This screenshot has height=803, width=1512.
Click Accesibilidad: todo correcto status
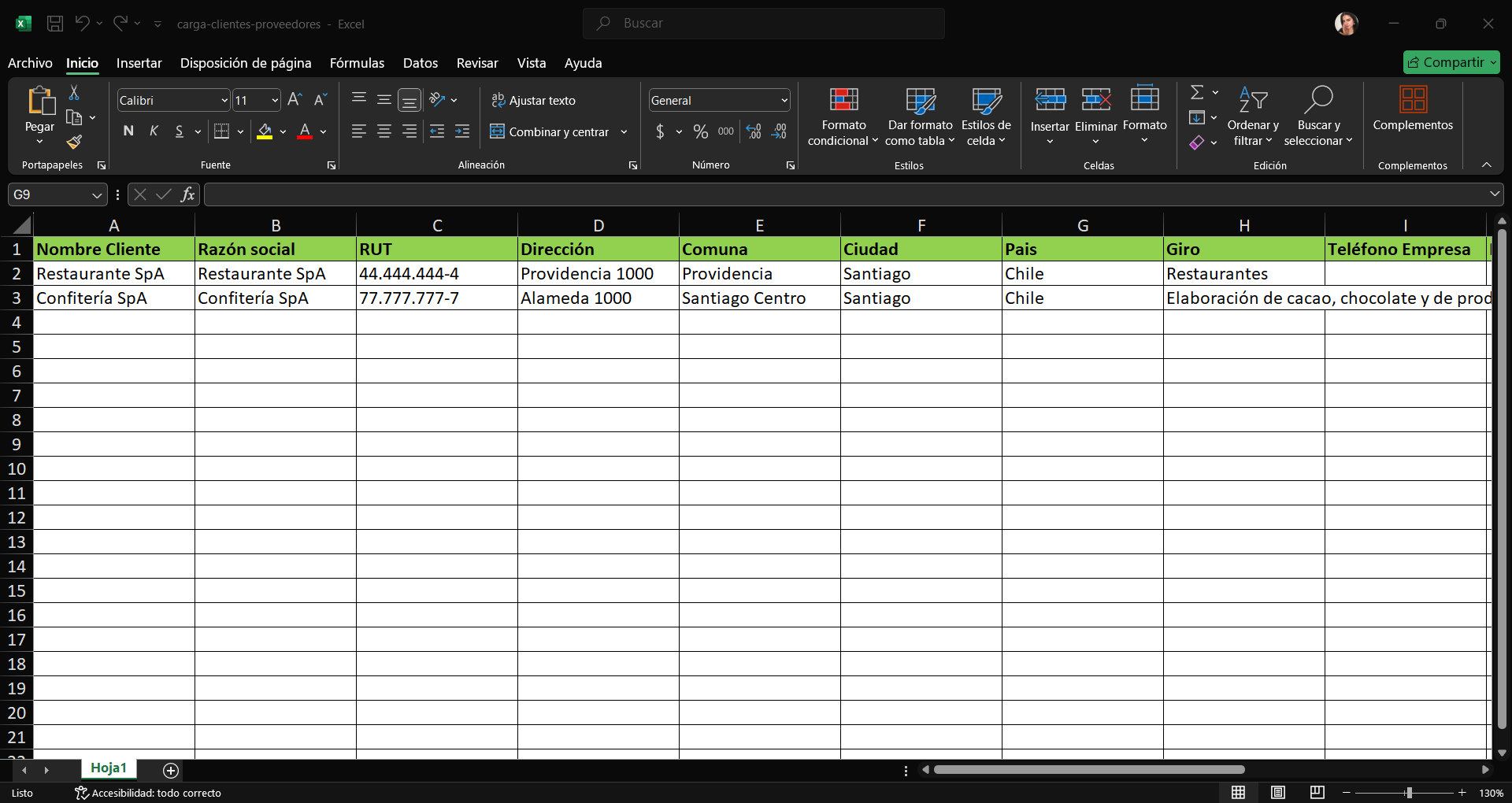(x=148, y=793)
